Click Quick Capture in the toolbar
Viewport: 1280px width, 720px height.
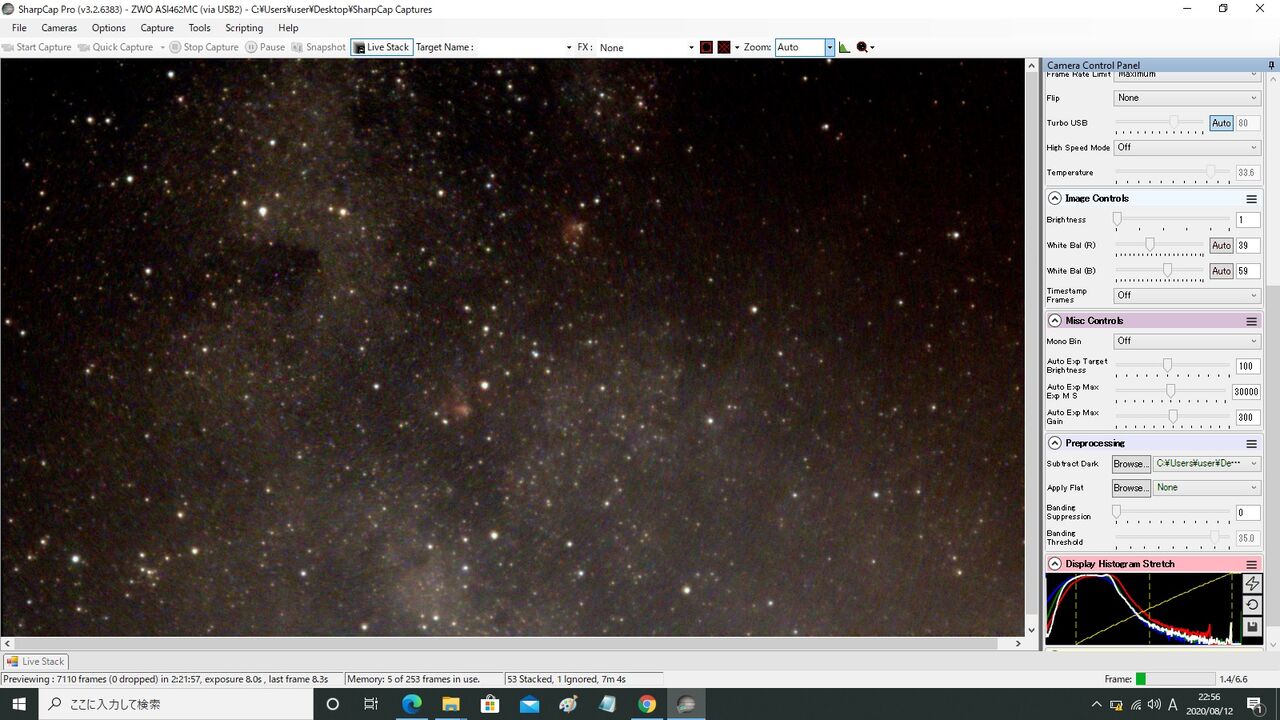pyautogui.click(x=116, y=47)
